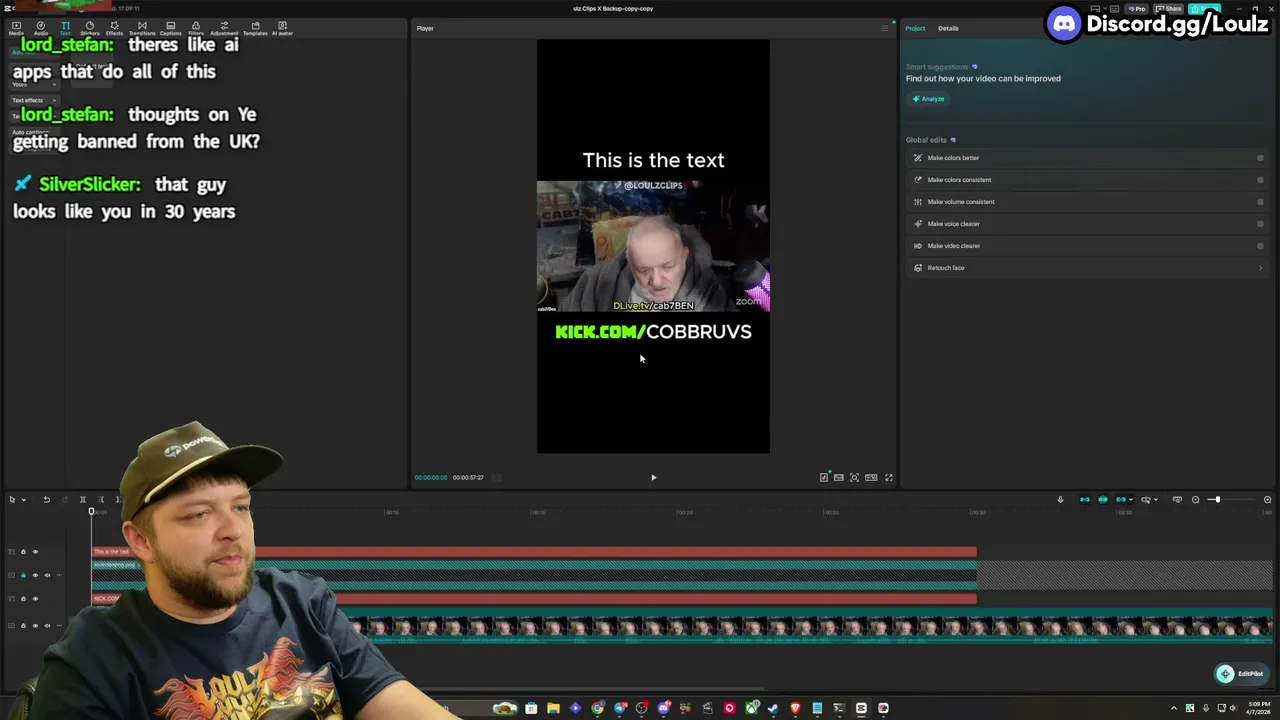Click the Pro badge in title bar
1280x720 pixels.
pyautogui.click(x=1137, y=8)
